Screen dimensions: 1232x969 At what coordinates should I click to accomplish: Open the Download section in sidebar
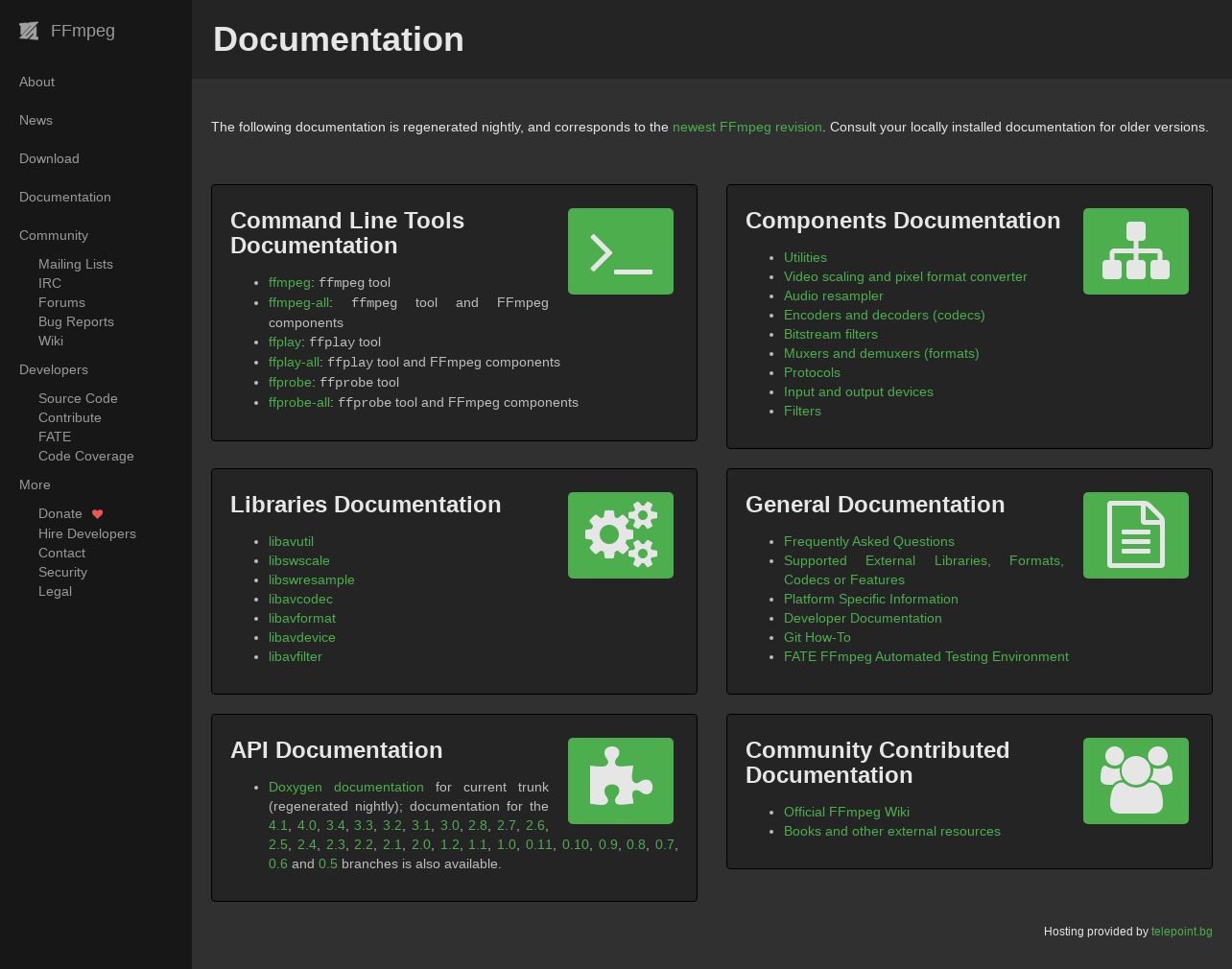click(x=49, y=158)
